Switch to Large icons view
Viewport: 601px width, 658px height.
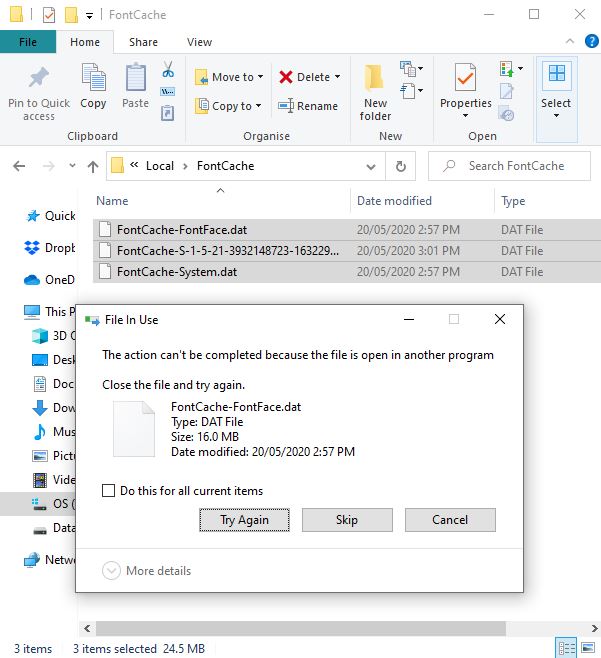click(588, 648)
